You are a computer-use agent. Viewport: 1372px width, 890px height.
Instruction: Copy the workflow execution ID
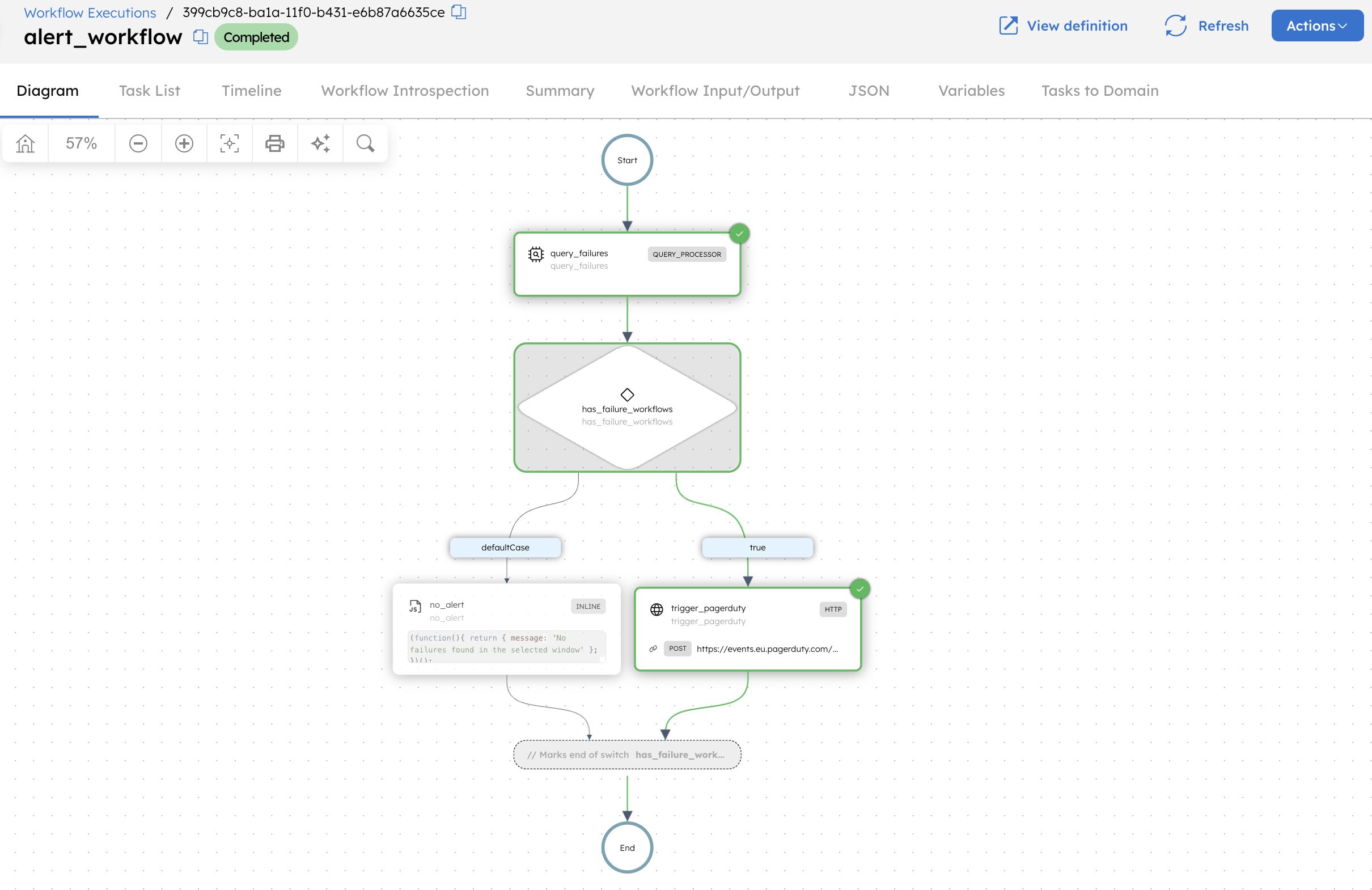point(459,12)
